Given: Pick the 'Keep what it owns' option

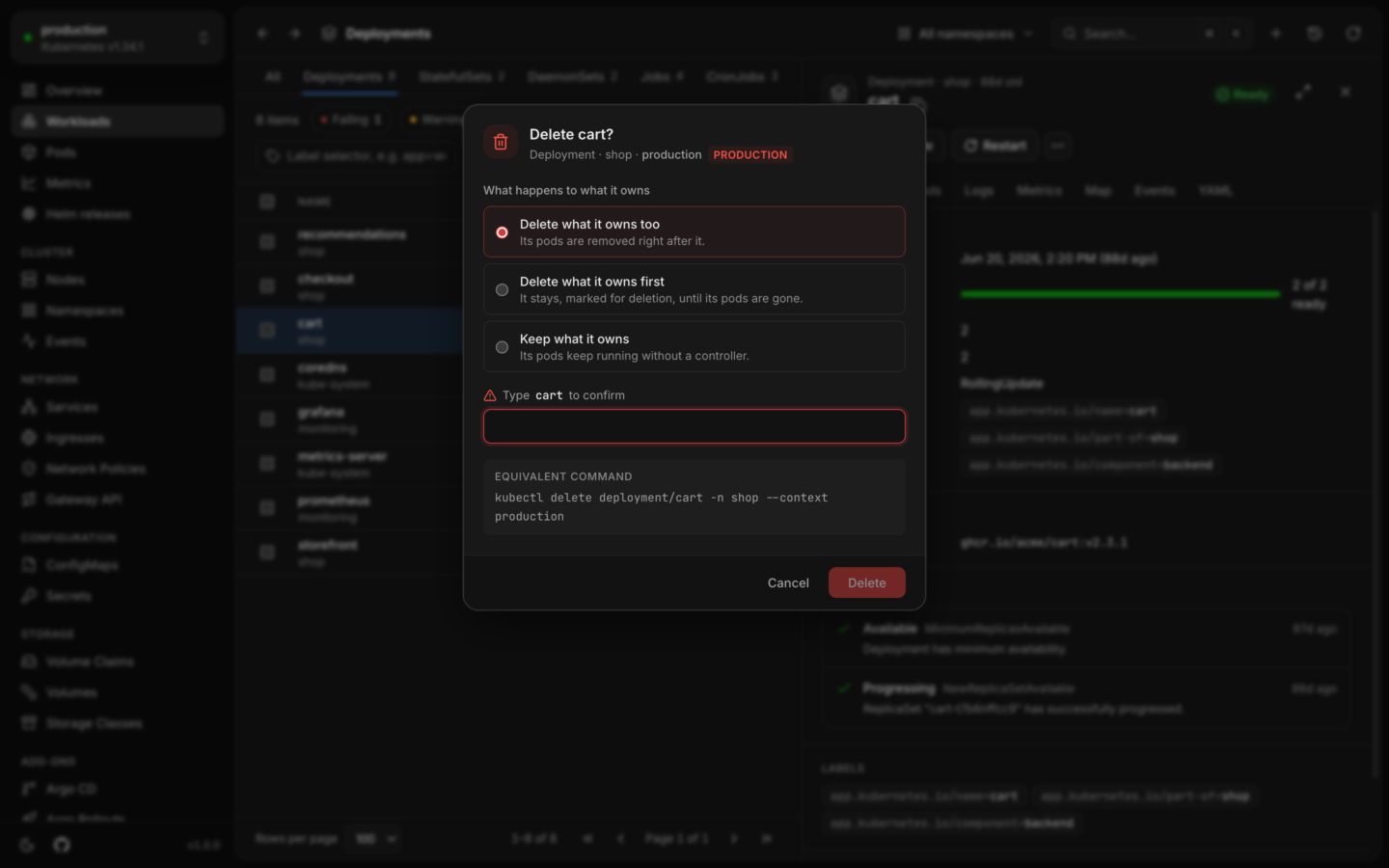Looking at the screenshot, I should pos(694,346).
